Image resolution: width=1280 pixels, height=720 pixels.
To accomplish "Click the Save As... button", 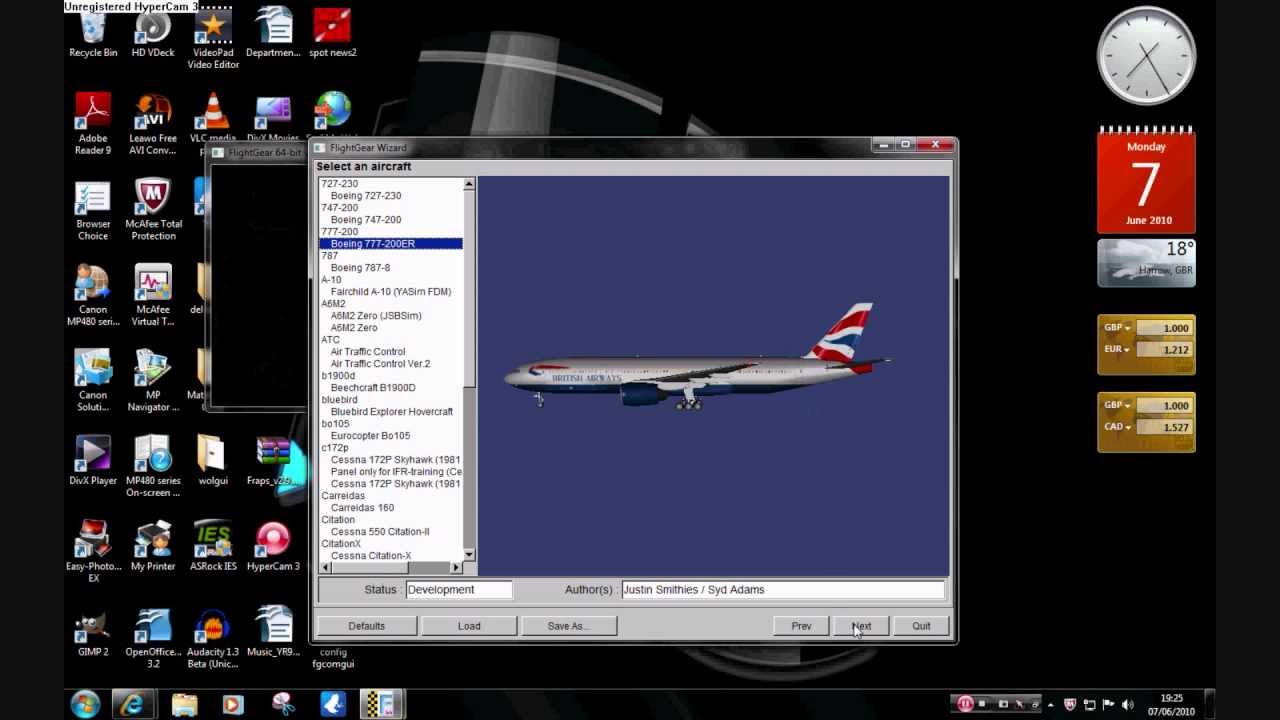I will 569,626.
